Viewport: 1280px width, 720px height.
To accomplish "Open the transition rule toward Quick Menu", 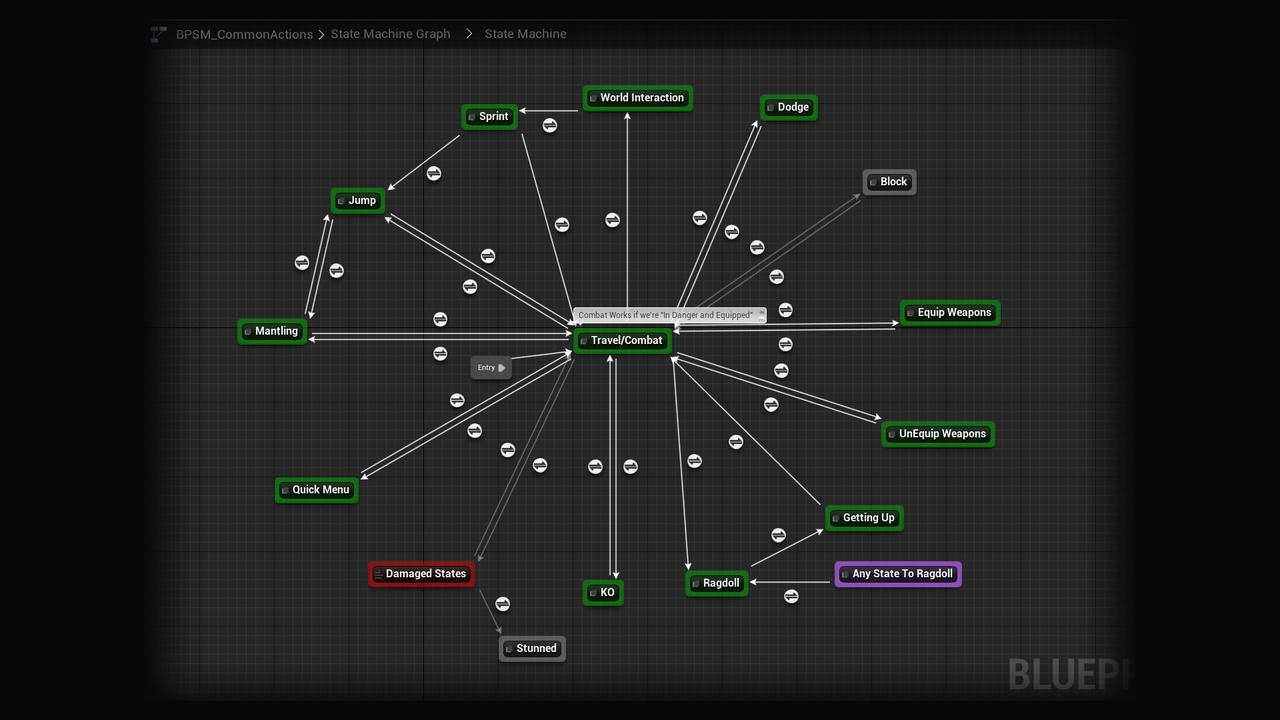I will [x=457, y=400].
